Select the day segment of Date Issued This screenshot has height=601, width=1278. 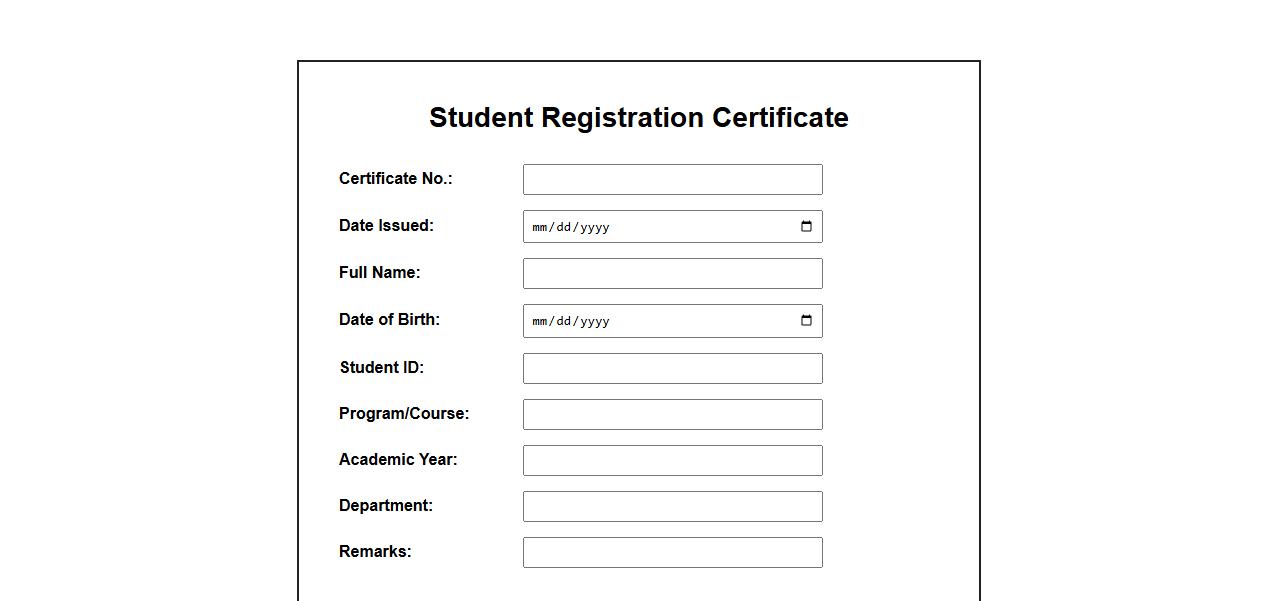click(564, 227)
